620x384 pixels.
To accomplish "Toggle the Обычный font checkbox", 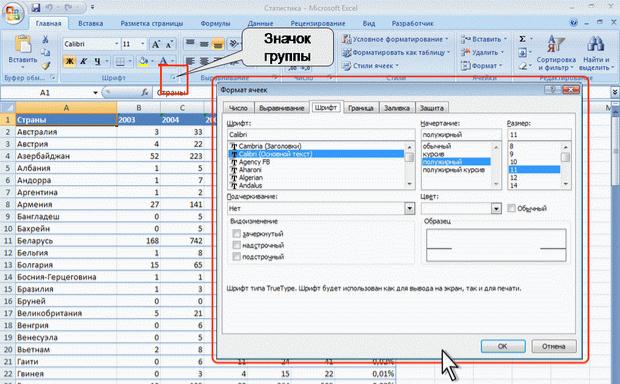I will coord(511,208).
